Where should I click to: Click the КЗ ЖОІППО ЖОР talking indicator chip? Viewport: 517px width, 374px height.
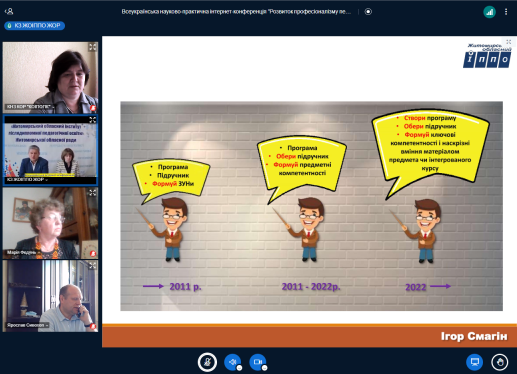pos(34,25)
